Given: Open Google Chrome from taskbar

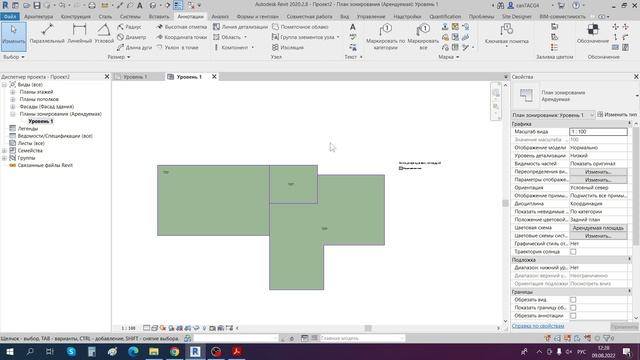Looking at the screenshot, I should (x=174, y=351).
